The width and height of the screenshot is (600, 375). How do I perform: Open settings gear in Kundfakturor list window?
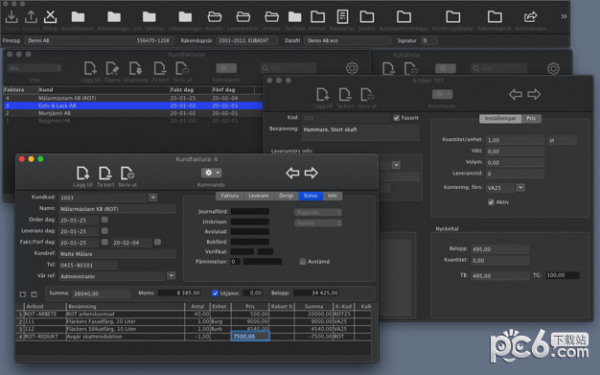pyautogui.click(x=352, y=68)
